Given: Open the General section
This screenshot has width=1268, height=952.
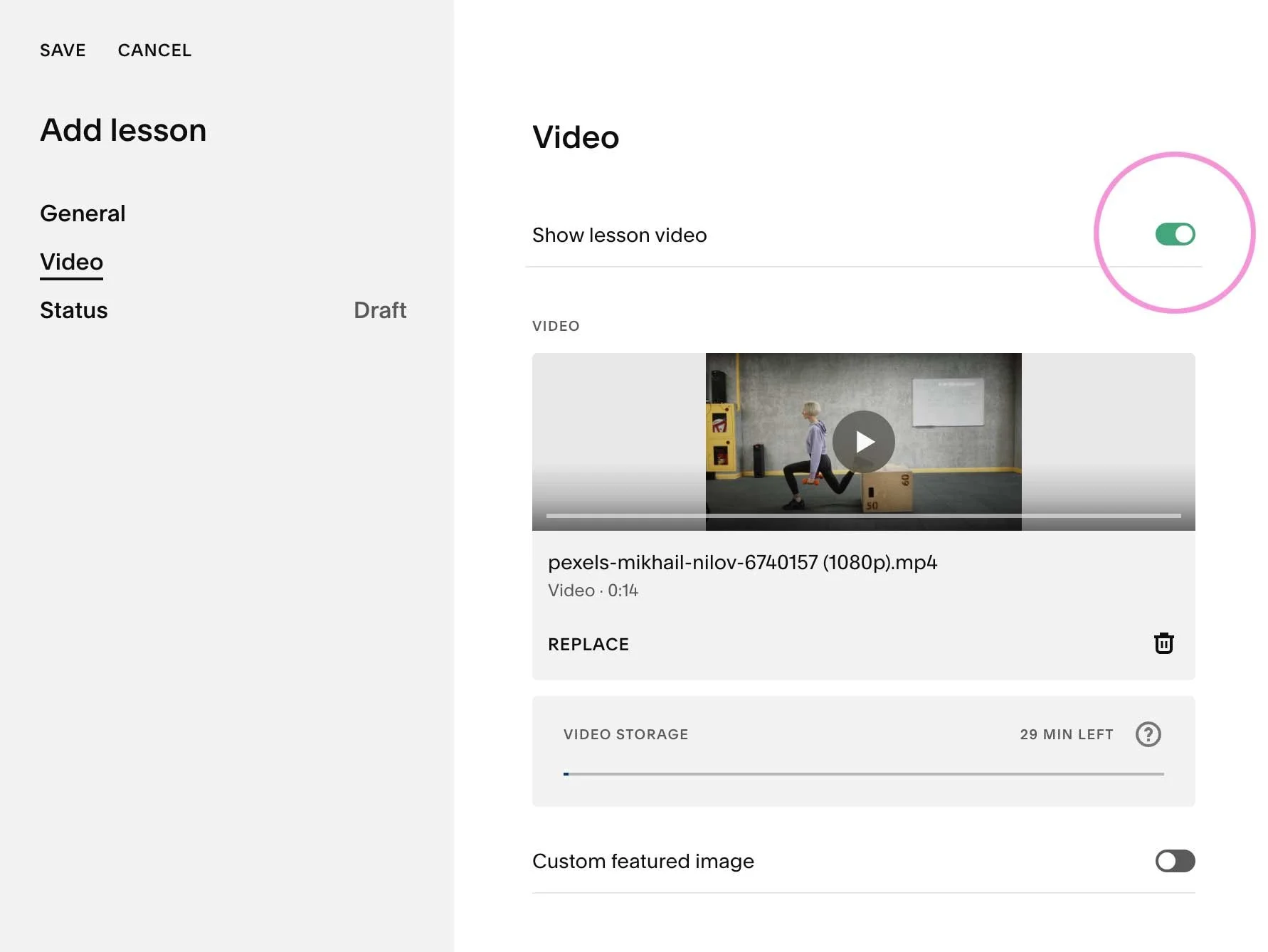Looking at the screenshot, I should pos(83,213).
